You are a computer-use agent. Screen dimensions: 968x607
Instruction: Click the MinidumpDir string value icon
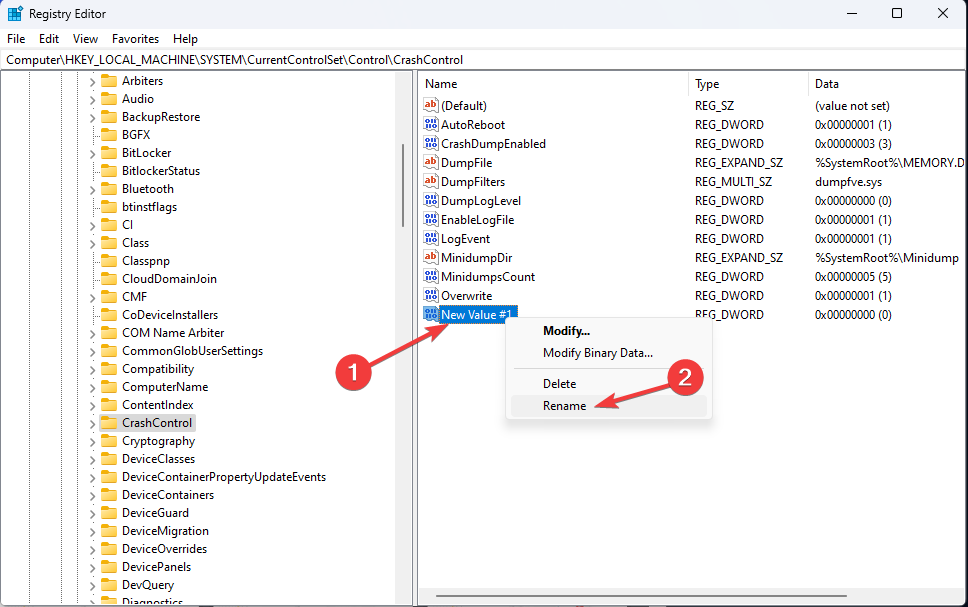(430, 257)
